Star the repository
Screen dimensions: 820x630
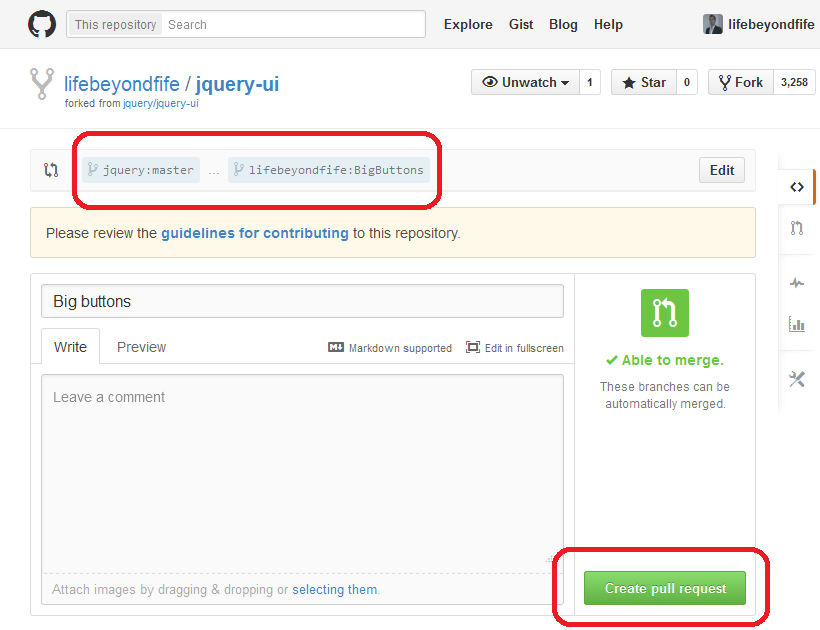[643, 82]
